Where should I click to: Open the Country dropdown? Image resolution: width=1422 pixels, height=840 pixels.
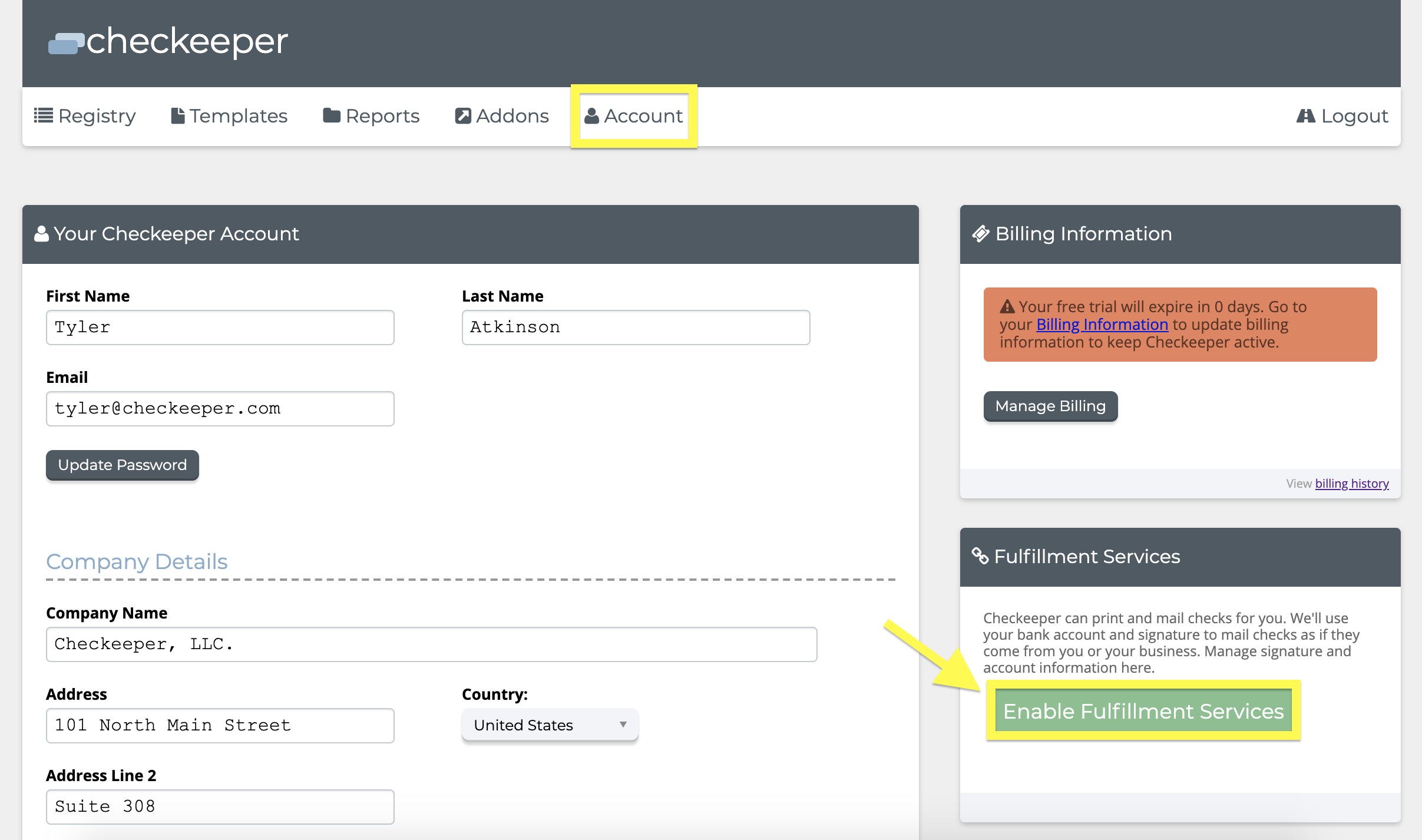point(550,725)
